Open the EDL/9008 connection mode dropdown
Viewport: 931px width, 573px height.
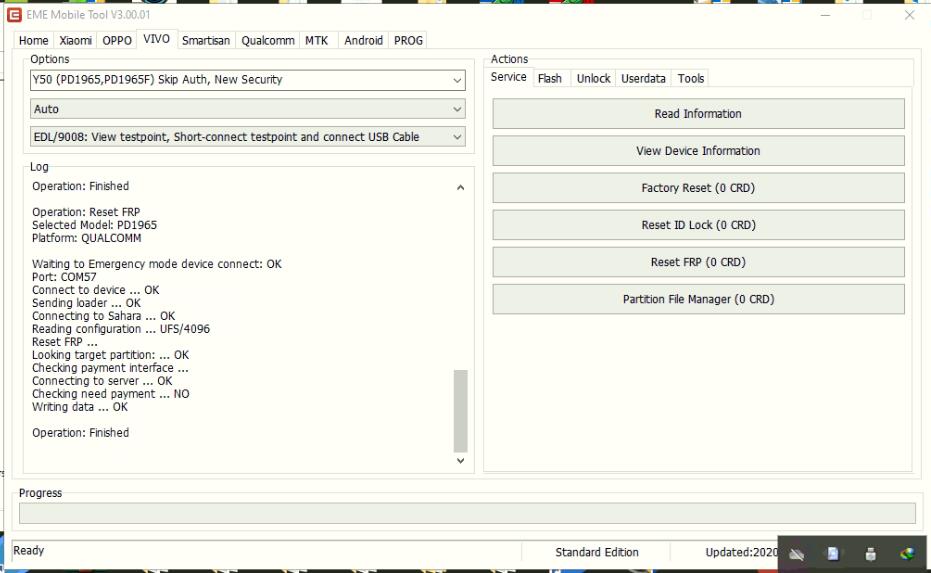248,137
